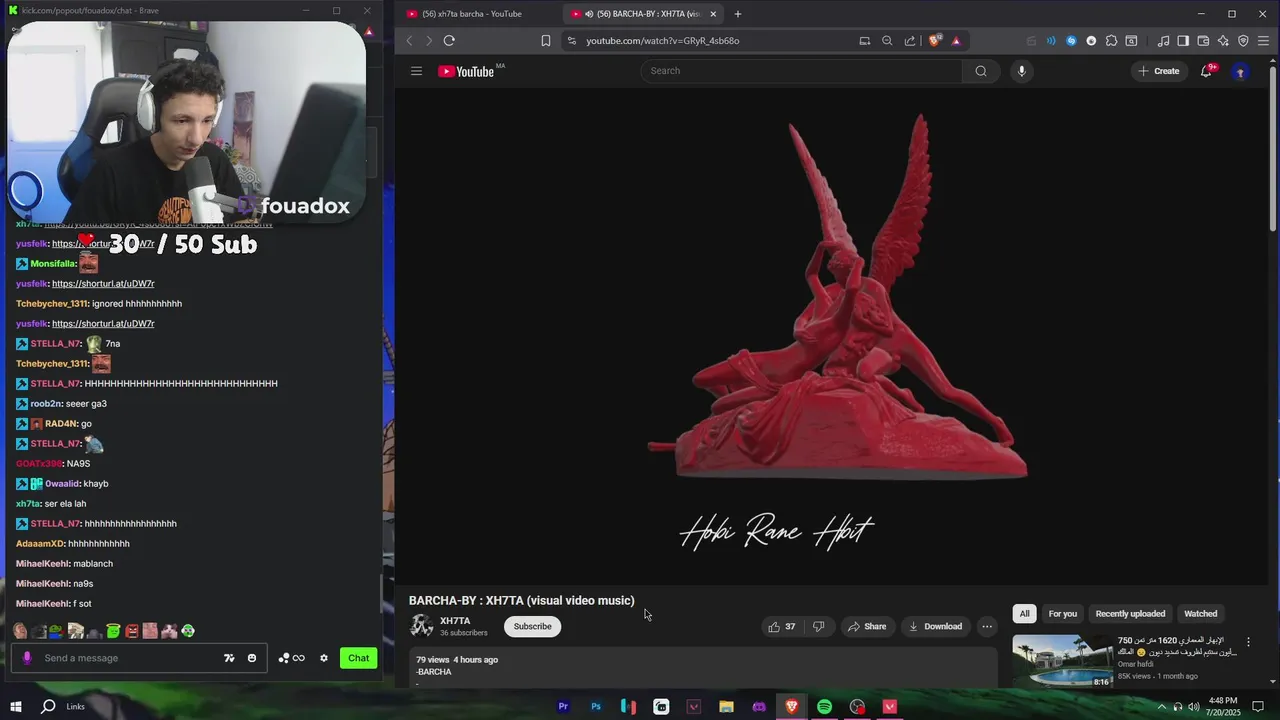Viewport: 1280px width, 720px height.
Task: Like the BARCHA-BY video
Action: tap(782, 627)
